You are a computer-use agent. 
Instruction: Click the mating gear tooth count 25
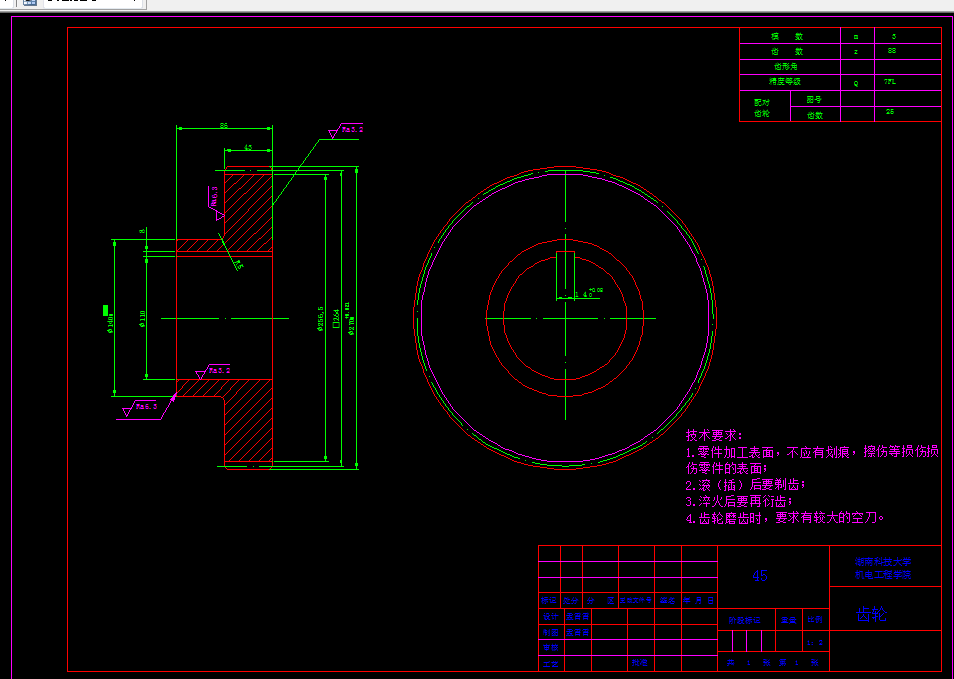click(x=890, y=112)
